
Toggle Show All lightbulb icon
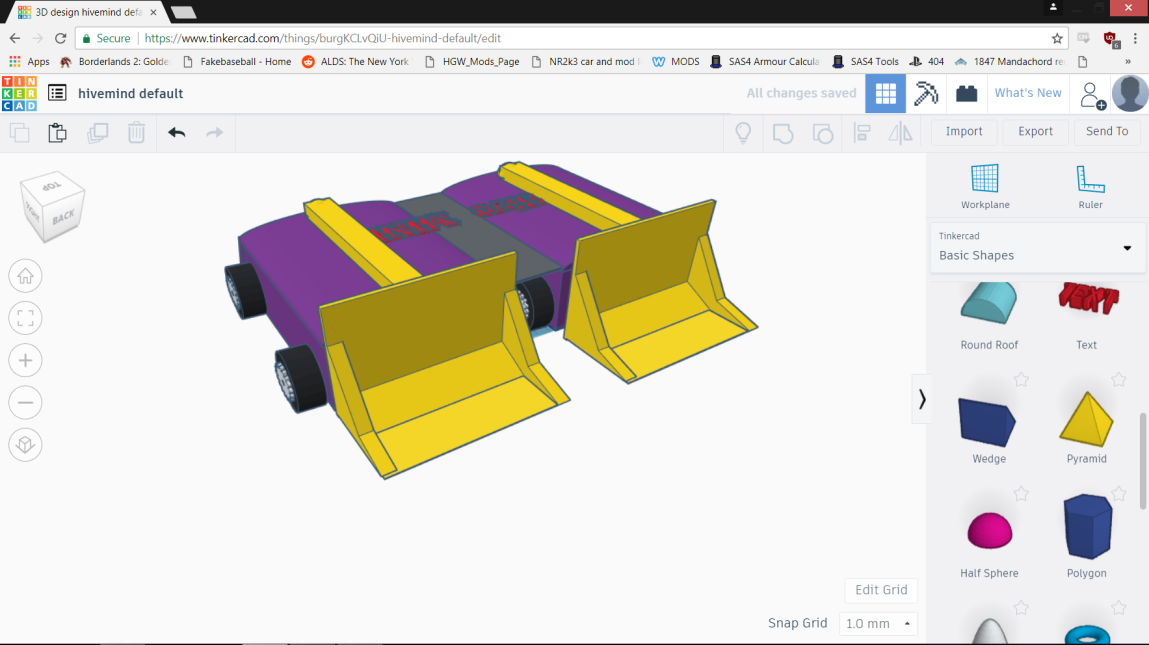pyautogui.click(x=743, y=133)
